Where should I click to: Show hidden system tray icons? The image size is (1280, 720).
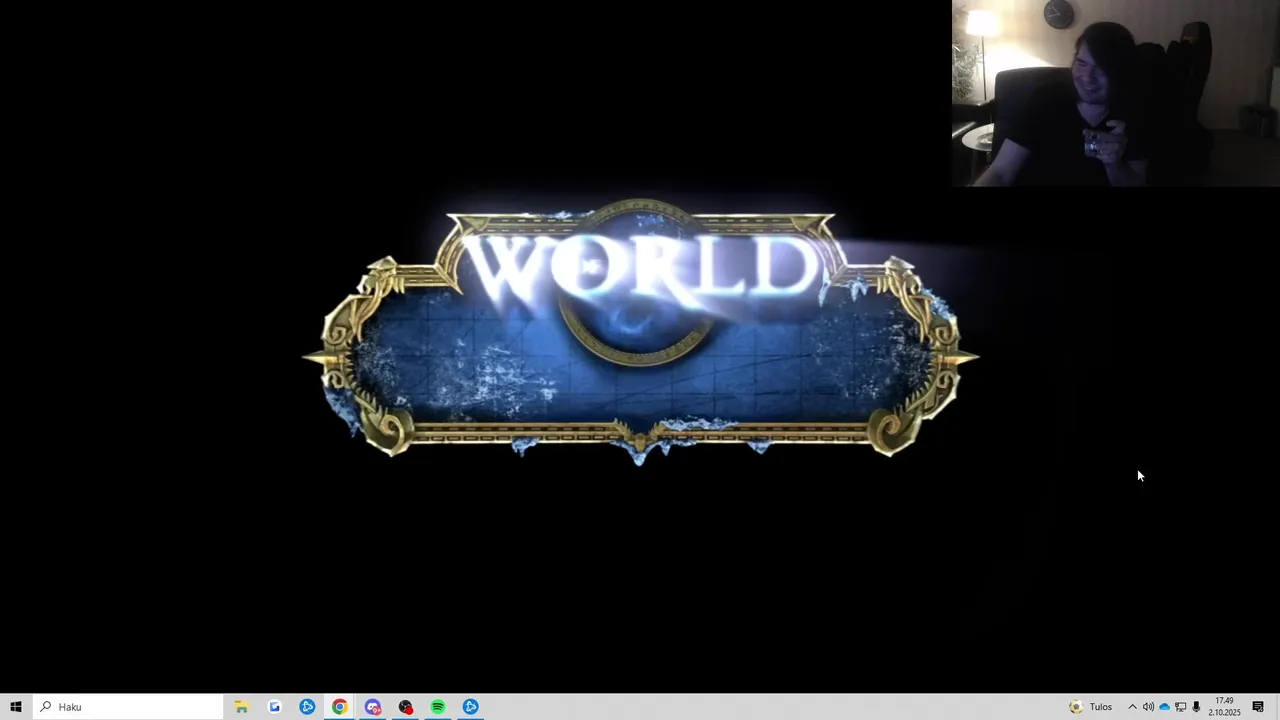point(1132,707)
